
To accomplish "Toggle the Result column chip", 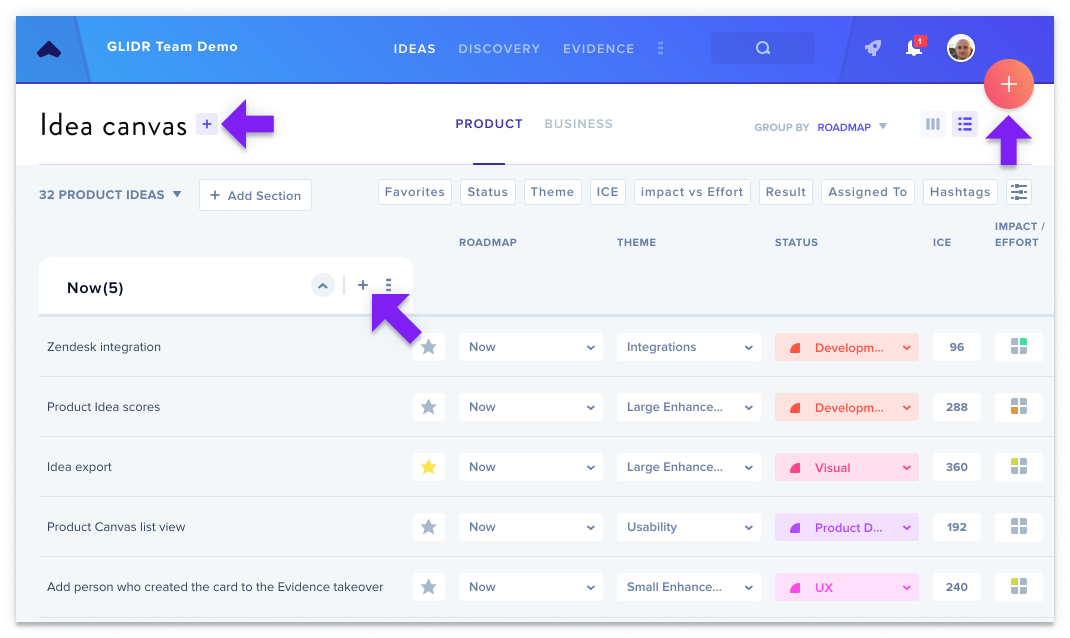I will 785,192.
